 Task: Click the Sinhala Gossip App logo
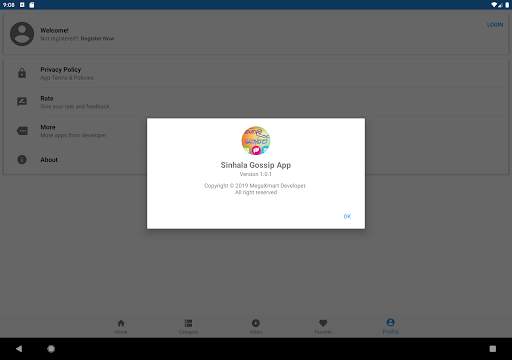coord(256,141)
